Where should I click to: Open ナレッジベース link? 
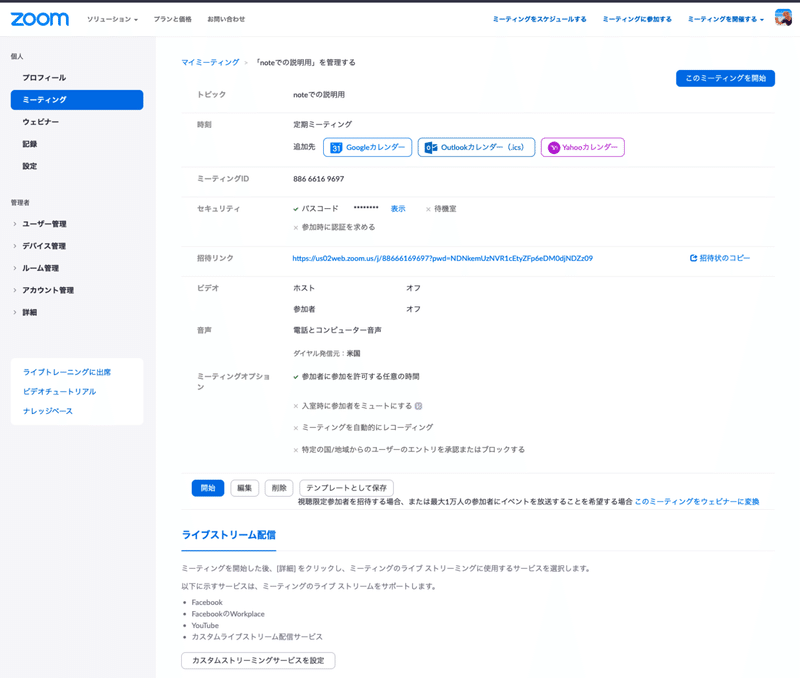48,411
